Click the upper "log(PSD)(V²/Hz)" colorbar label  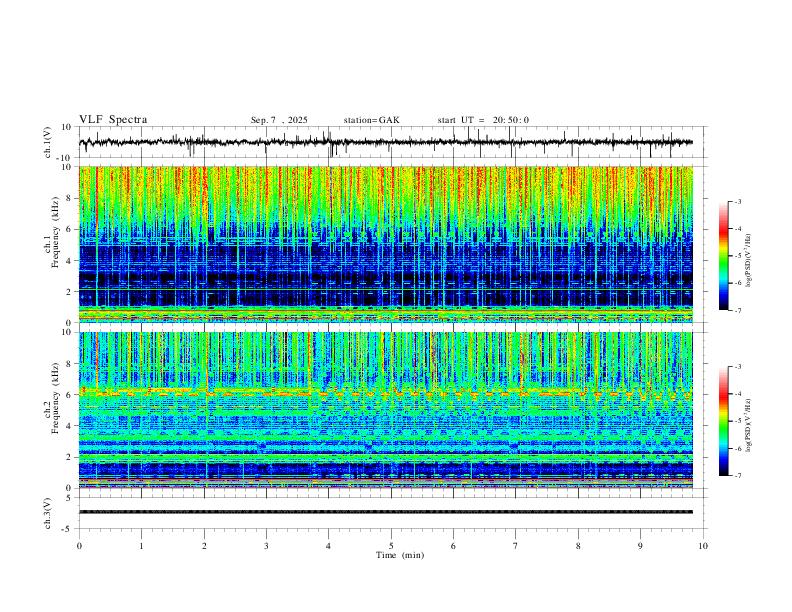[748, 260]
